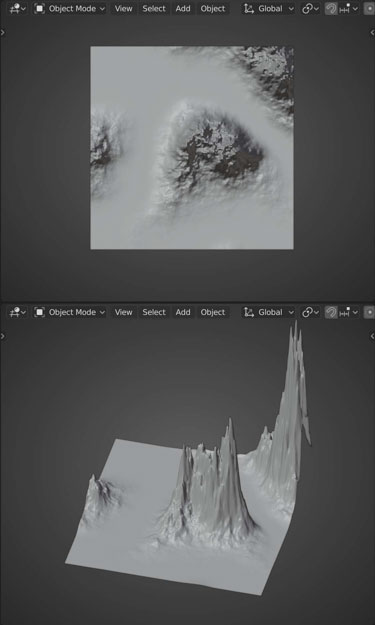Open View menu in bottom viewport header

[124, 312]
